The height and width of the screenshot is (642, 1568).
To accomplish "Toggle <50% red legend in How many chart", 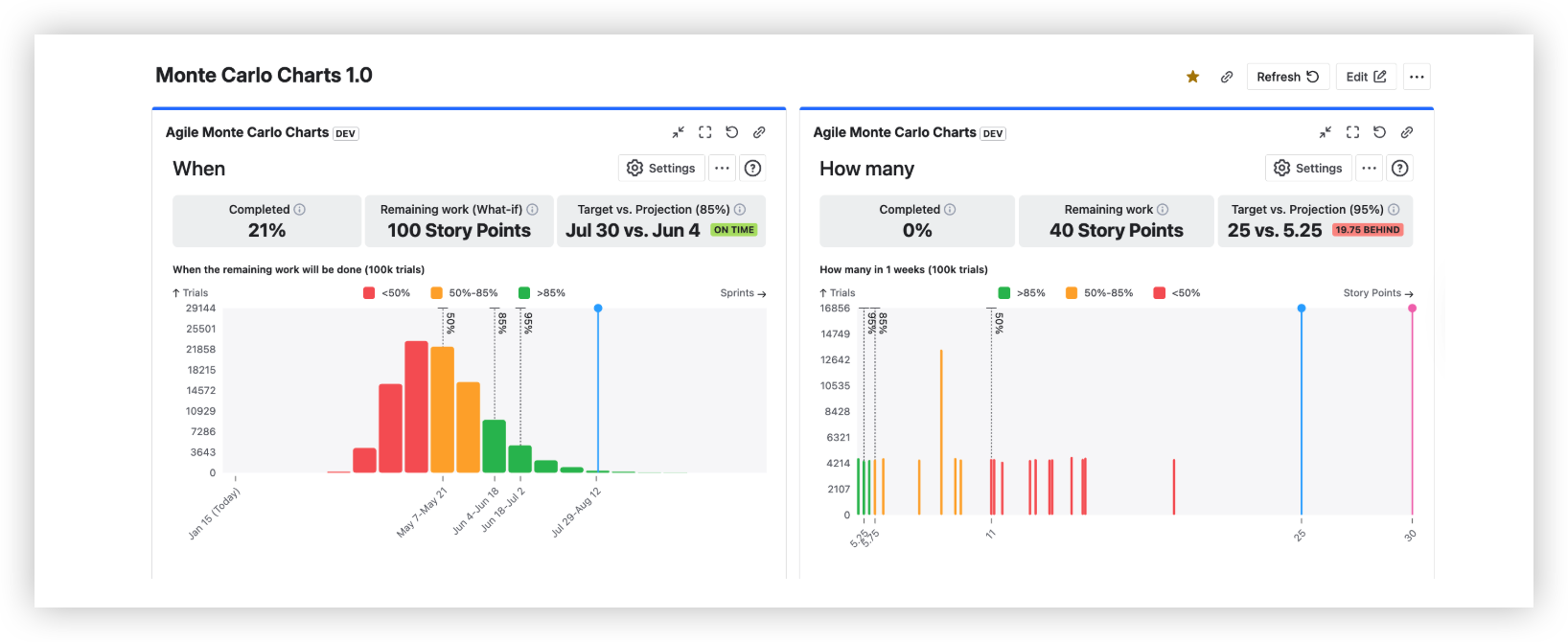I will [1177, 293].
